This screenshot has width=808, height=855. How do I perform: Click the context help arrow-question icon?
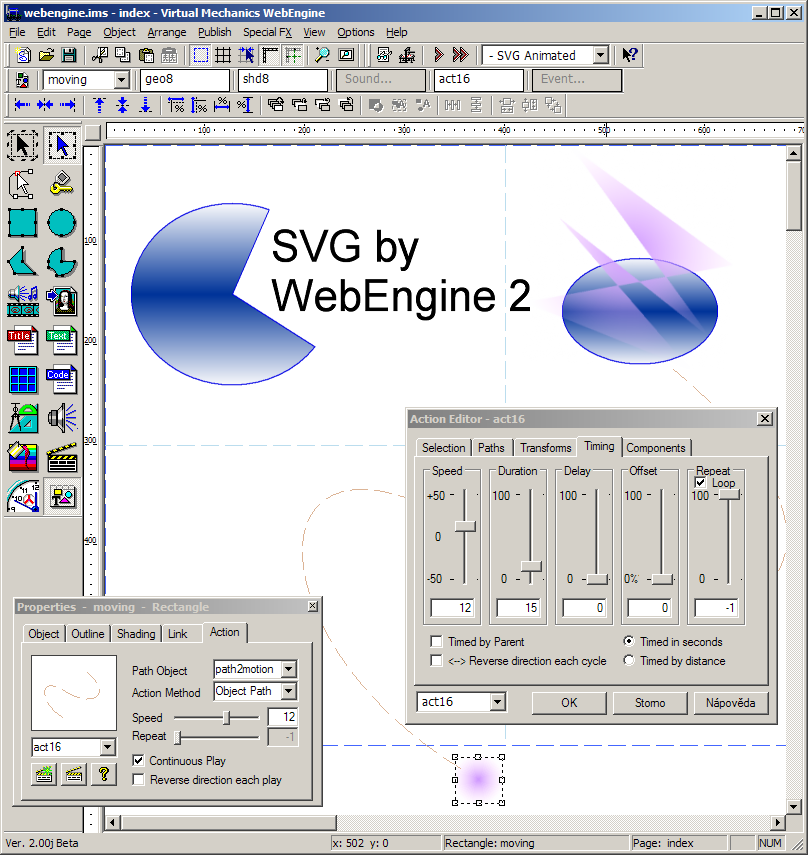tap(630, 55)
